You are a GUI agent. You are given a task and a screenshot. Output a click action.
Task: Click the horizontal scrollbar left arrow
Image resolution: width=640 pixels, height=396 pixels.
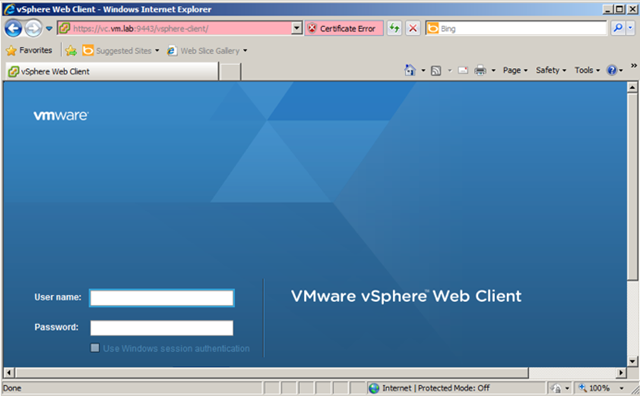pyautogui.click(x=9, y=372)
